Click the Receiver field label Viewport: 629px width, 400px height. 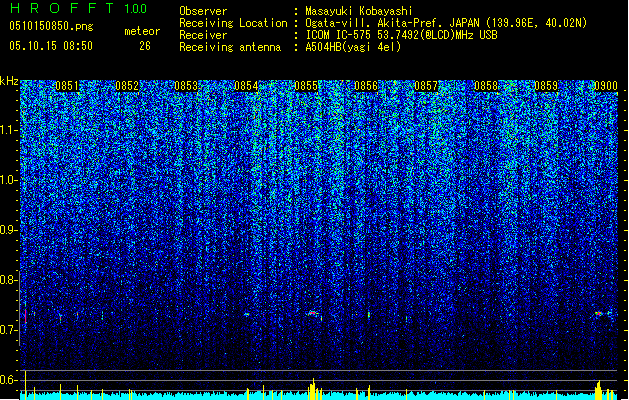(x=203, y=35)
